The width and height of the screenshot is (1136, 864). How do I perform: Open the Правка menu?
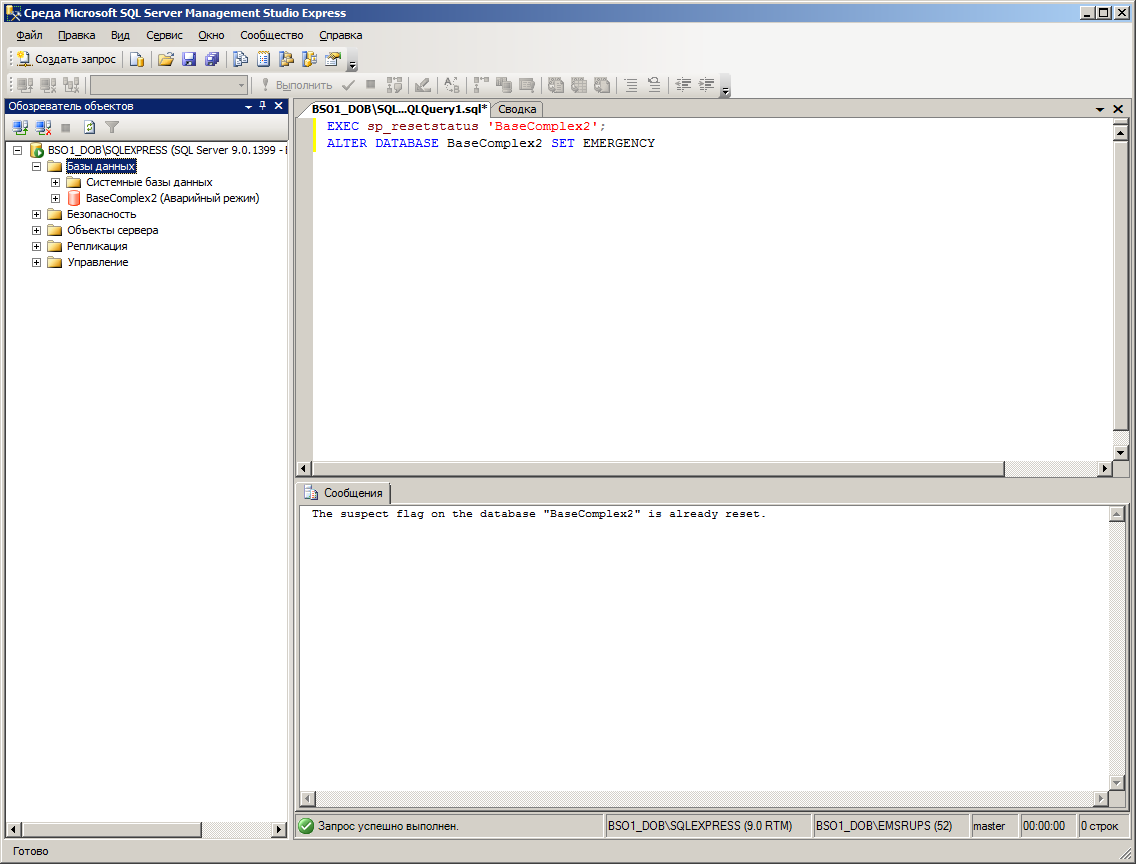[x=76, y=35]
